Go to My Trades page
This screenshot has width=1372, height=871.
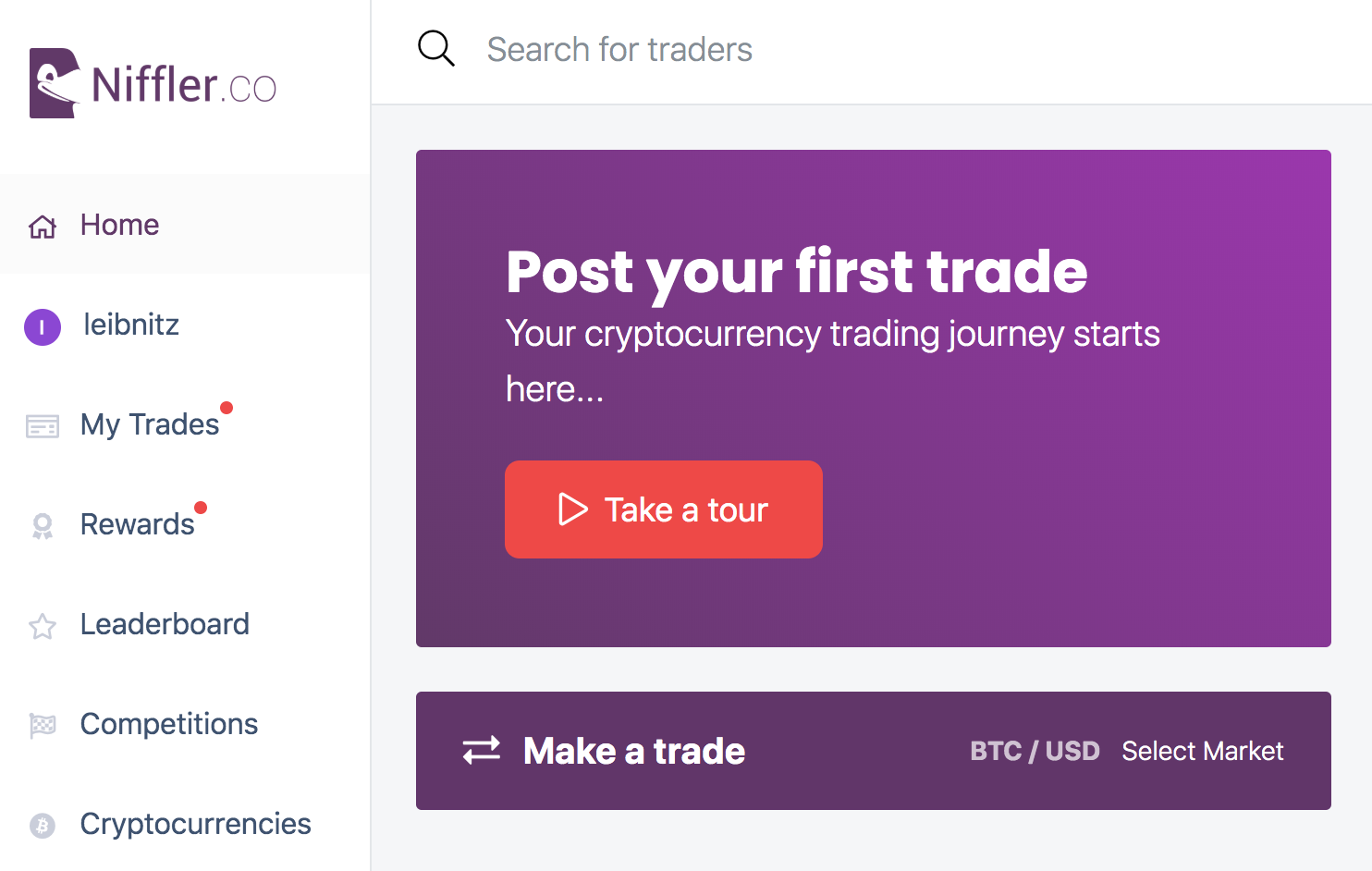[x=150, y=424]
